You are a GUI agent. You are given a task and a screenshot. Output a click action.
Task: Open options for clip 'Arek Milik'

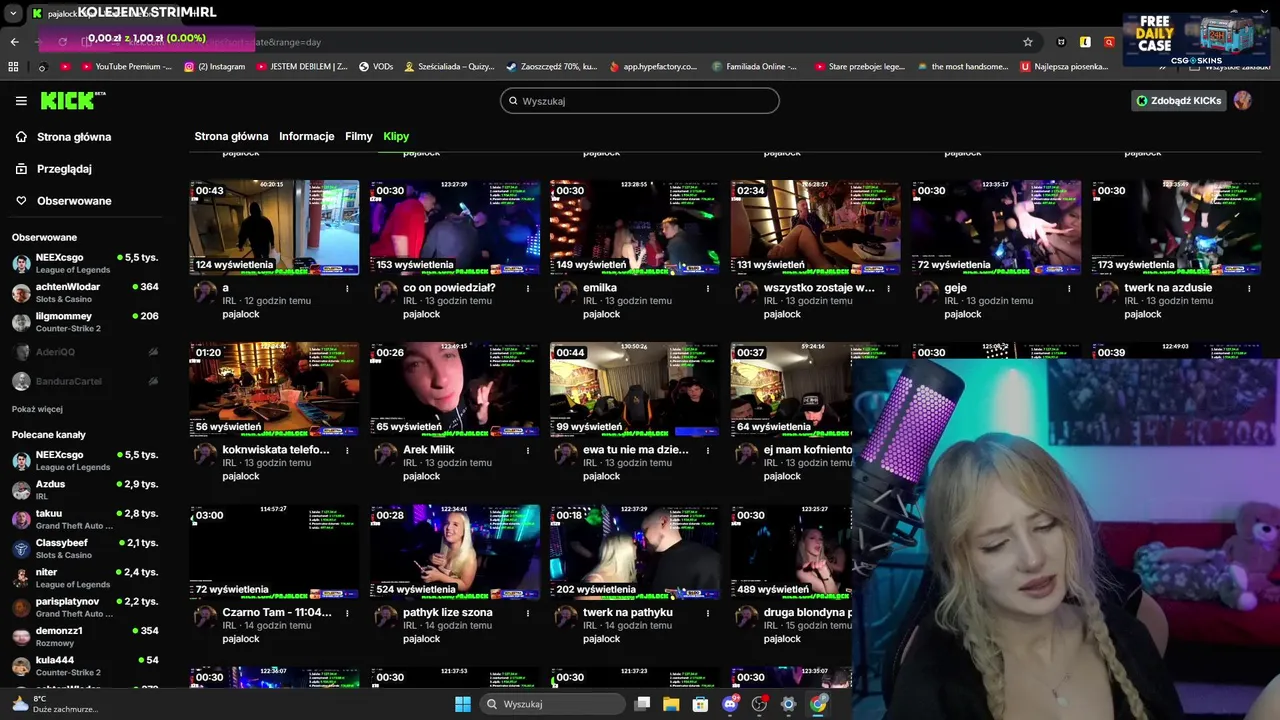(528, 450)
